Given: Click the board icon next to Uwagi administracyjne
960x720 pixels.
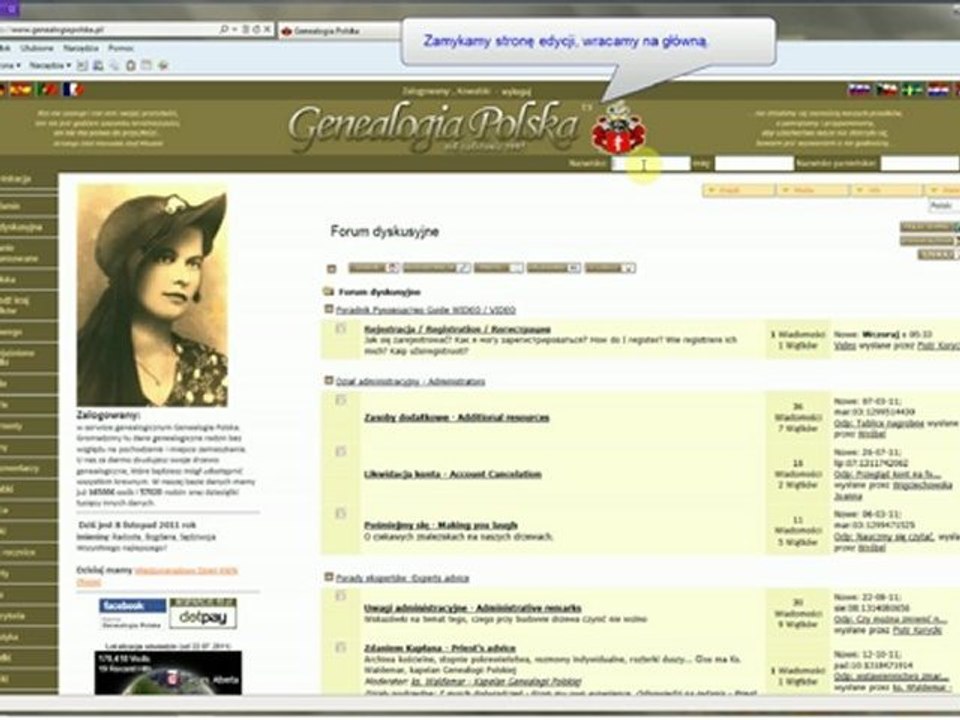Looking at the screenshot, I should click(341, 596).
